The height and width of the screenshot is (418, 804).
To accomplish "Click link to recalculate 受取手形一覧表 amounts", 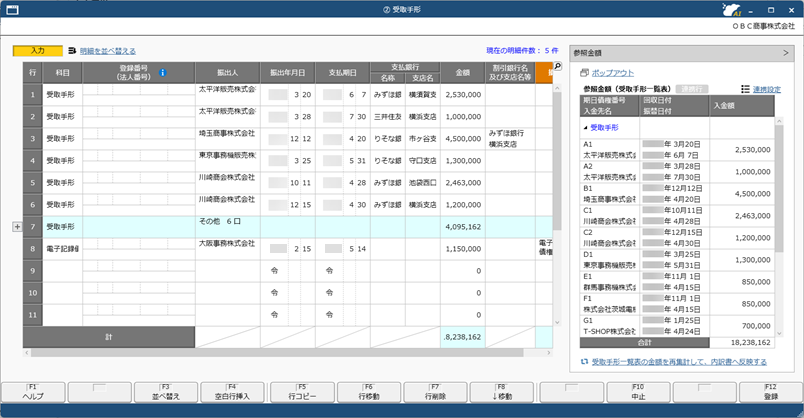I will coord(679,362).
